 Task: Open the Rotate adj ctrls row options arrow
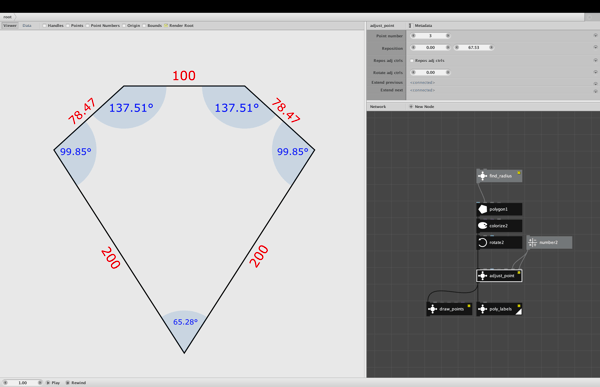(595, 72)
